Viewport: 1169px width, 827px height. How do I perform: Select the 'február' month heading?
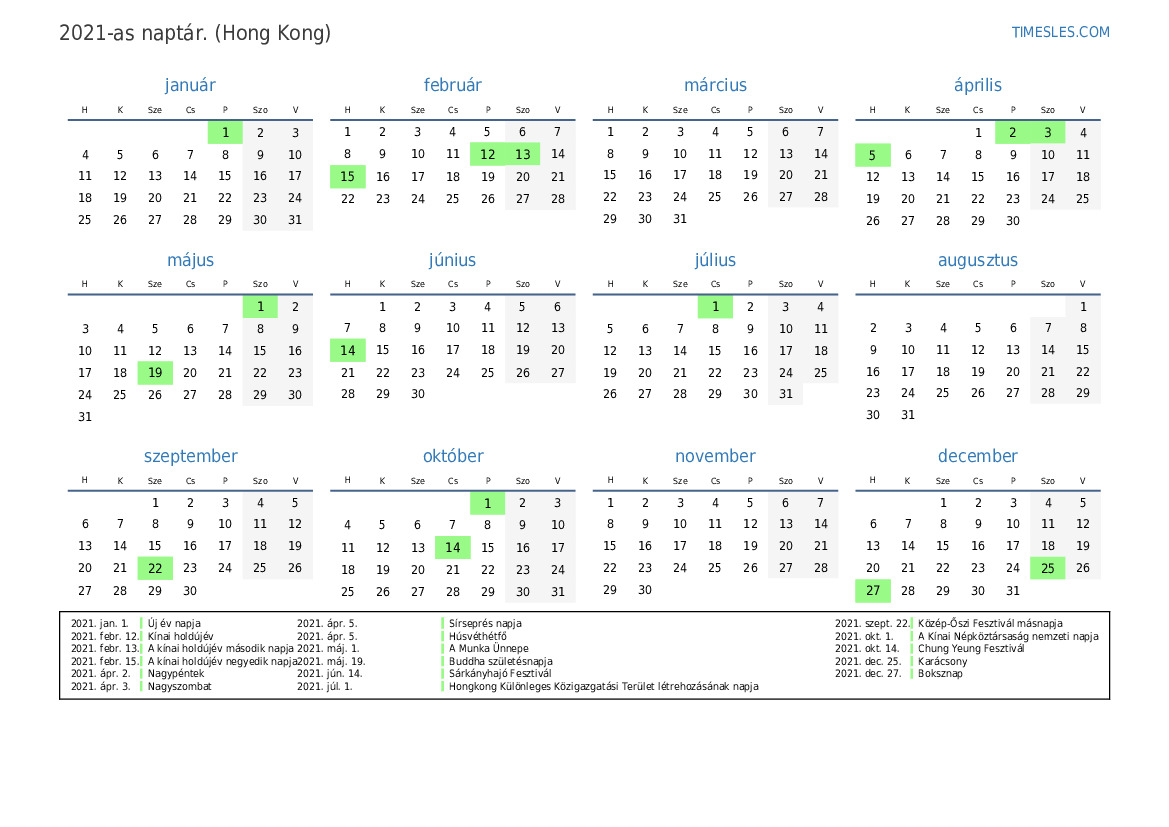[453, 85]
